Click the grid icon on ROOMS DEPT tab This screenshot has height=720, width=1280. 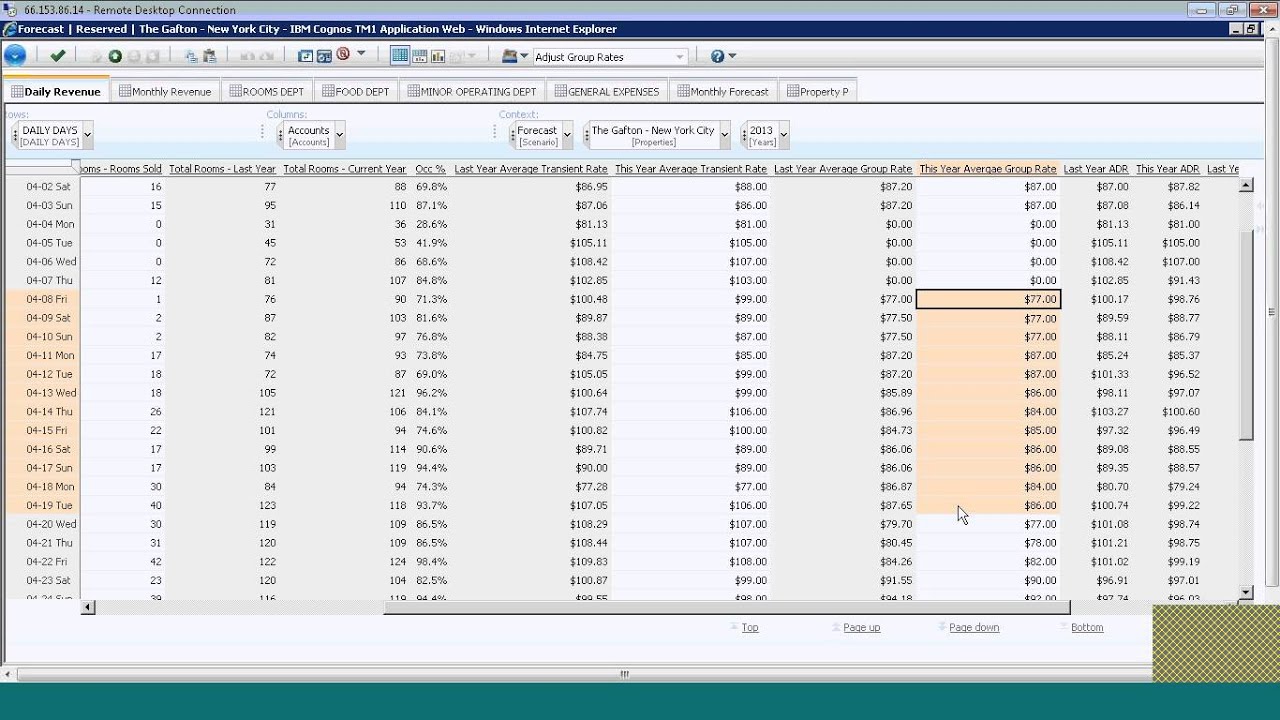(x=235, y=91)
